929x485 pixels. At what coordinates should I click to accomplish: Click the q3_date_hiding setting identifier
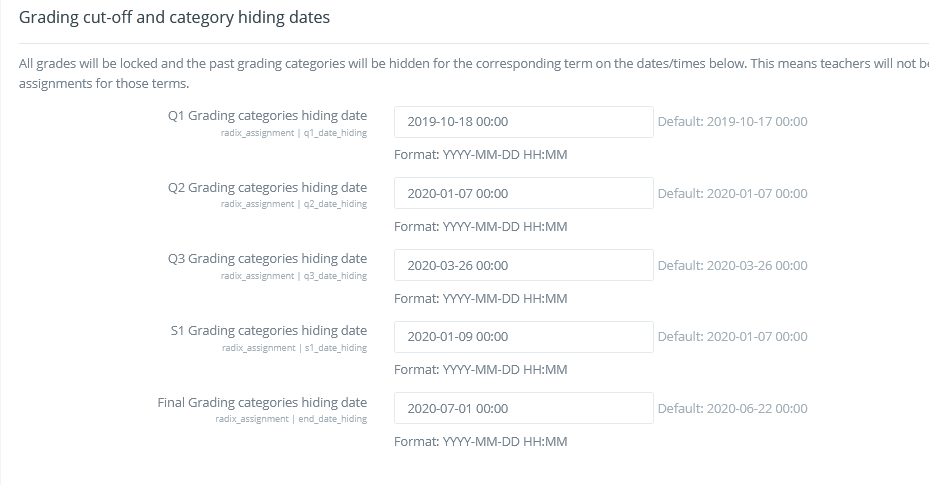click(x=335, y=276)
